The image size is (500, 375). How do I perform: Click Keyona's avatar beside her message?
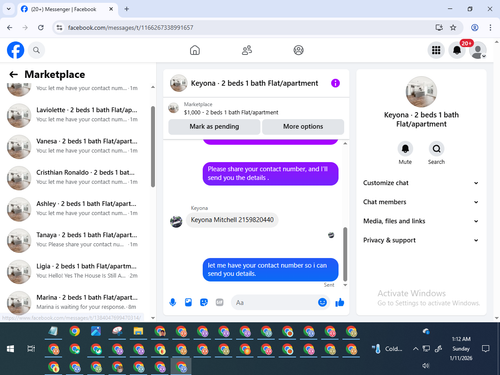point(176,221)
